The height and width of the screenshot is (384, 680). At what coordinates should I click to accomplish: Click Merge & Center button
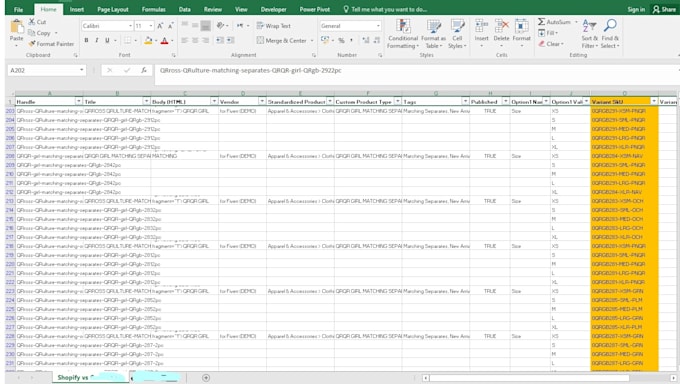pos(282,40)
